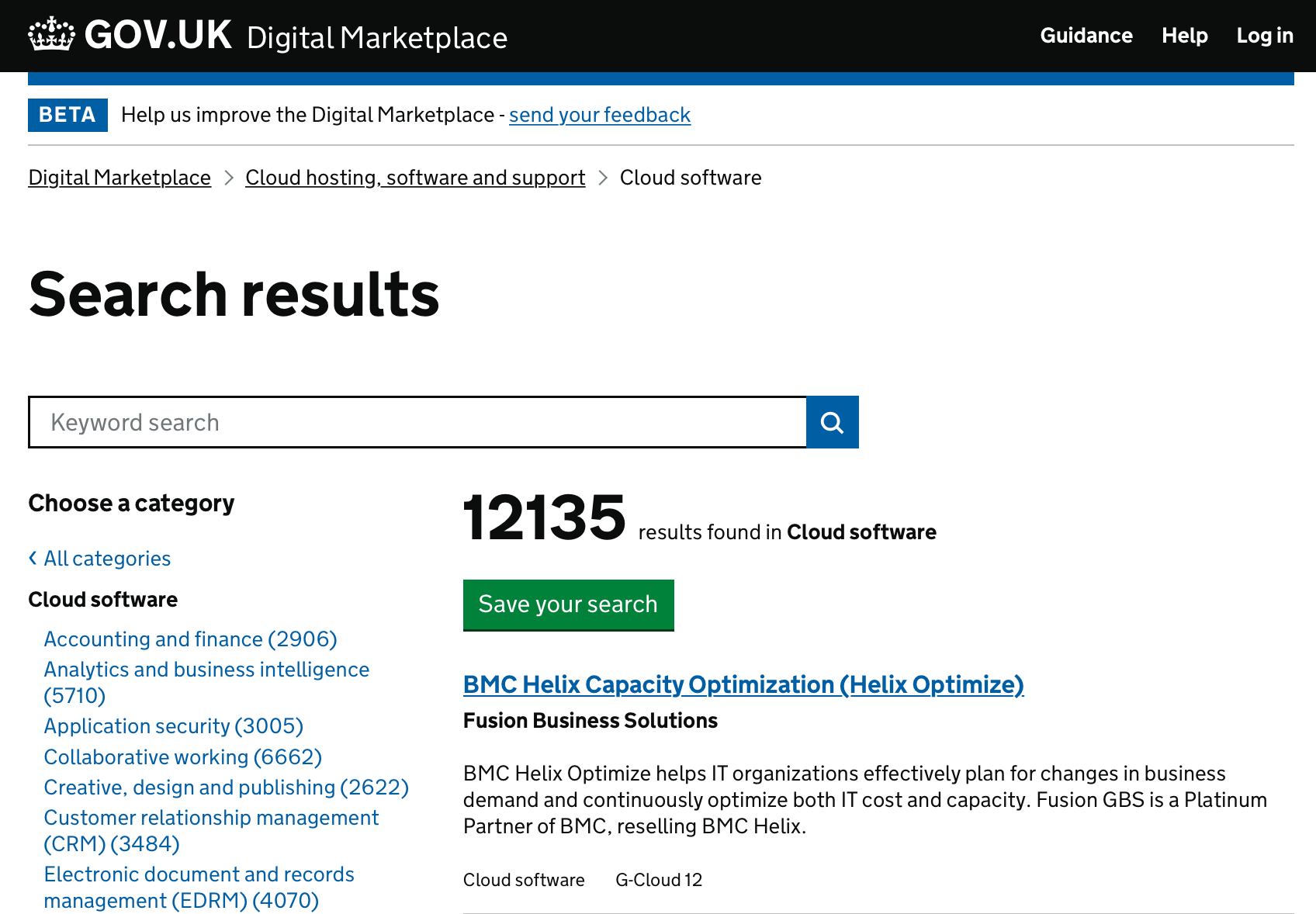1316x914 pixels.
Task: Click Log in in the header
Action: click(1265, 36)
